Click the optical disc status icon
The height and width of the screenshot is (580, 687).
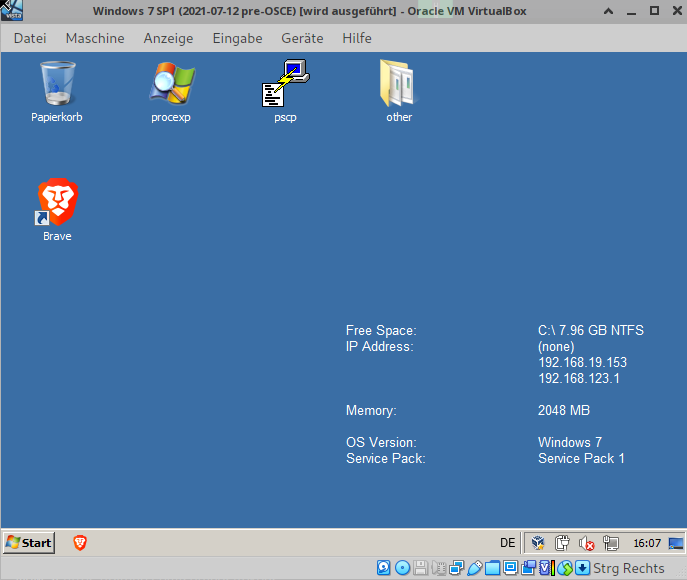click(x=402, y=568)
